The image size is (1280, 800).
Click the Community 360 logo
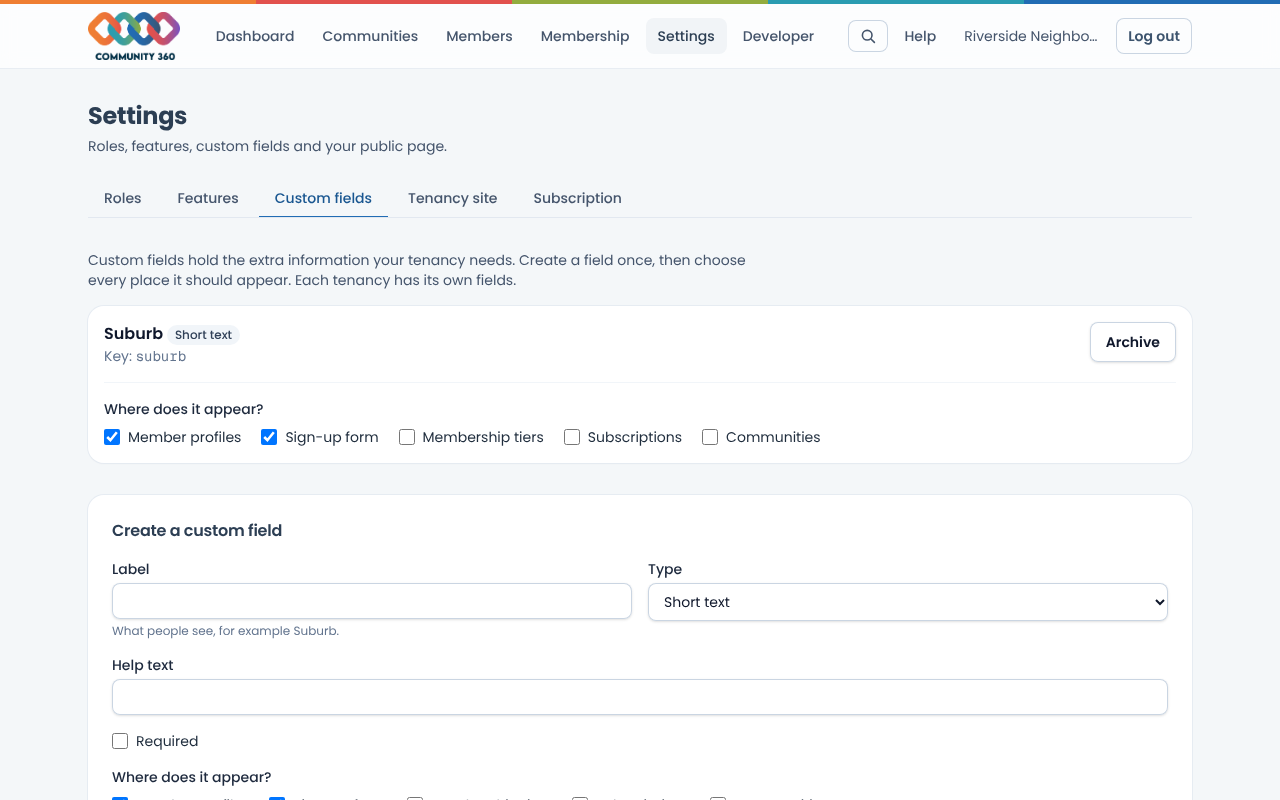pos(134,36)
